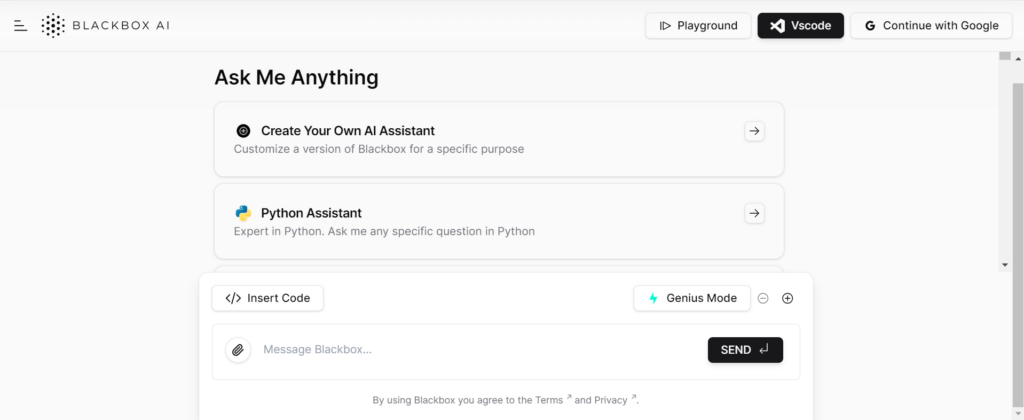Focus the Message Blackbox input field
The width and height of the screenshot is (1024, 420).
coord(480,349)
